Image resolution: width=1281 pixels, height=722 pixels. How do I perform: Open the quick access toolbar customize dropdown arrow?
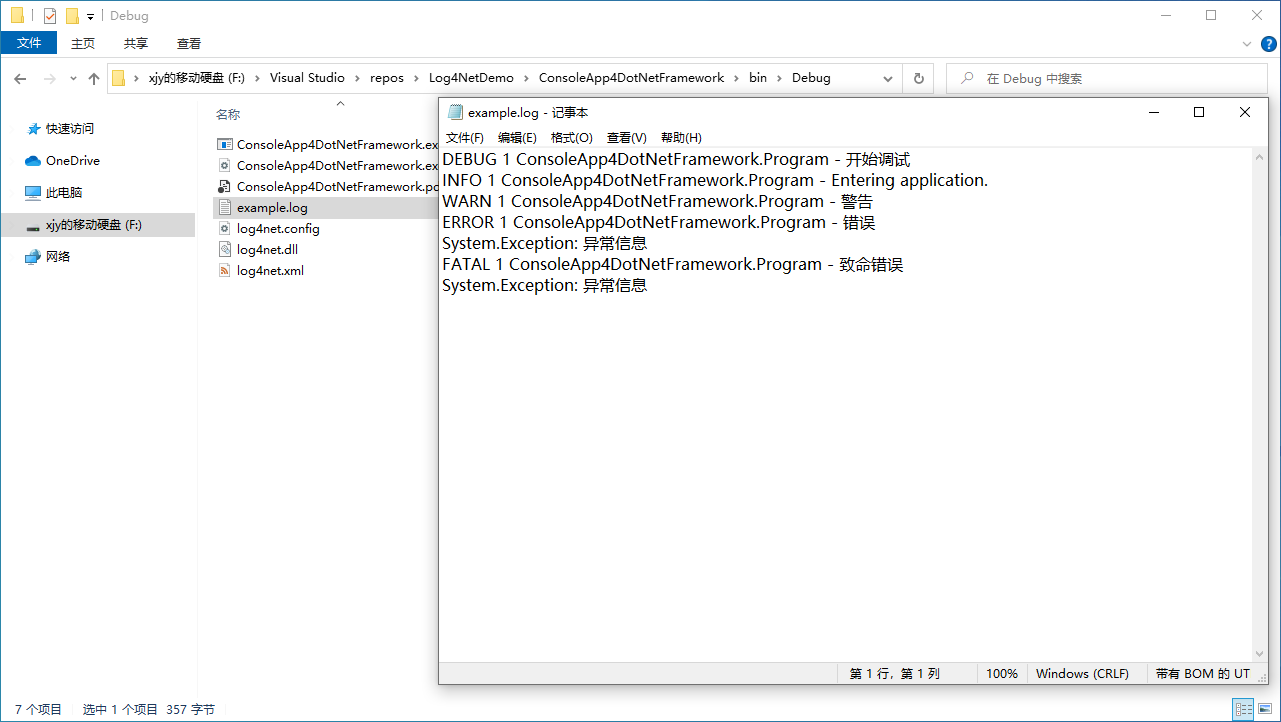(90, 17)
